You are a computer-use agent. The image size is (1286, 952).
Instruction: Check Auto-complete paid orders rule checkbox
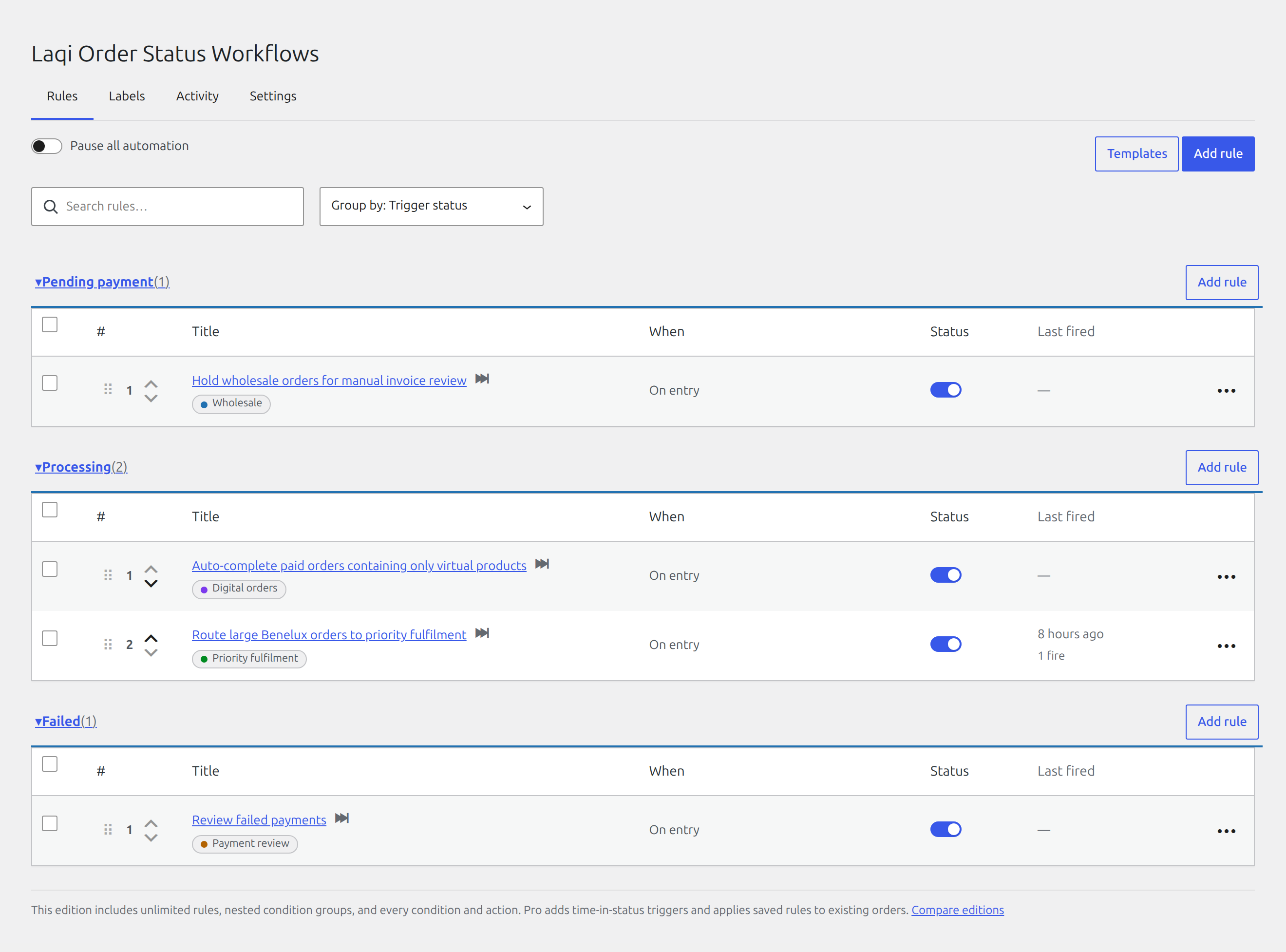click(x=50, y=570)
